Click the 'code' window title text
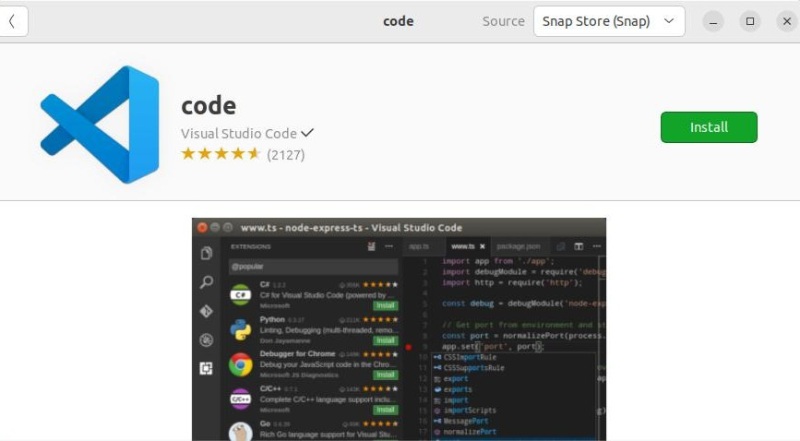Screen dimensions: 800x441 point(398,21)
